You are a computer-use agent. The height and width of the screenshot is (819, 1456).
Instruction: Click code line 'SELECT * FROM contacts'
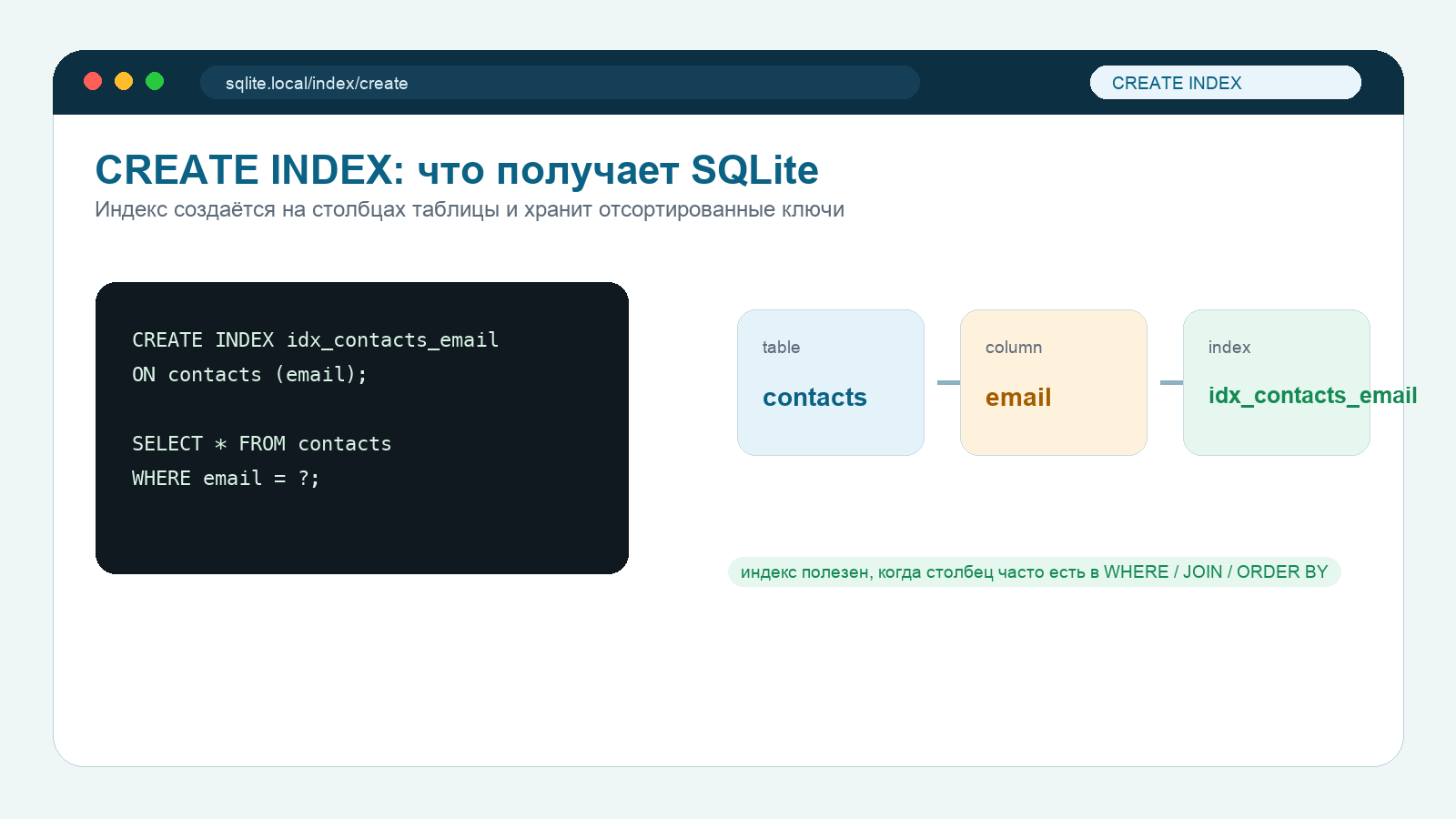coord(261,444)
